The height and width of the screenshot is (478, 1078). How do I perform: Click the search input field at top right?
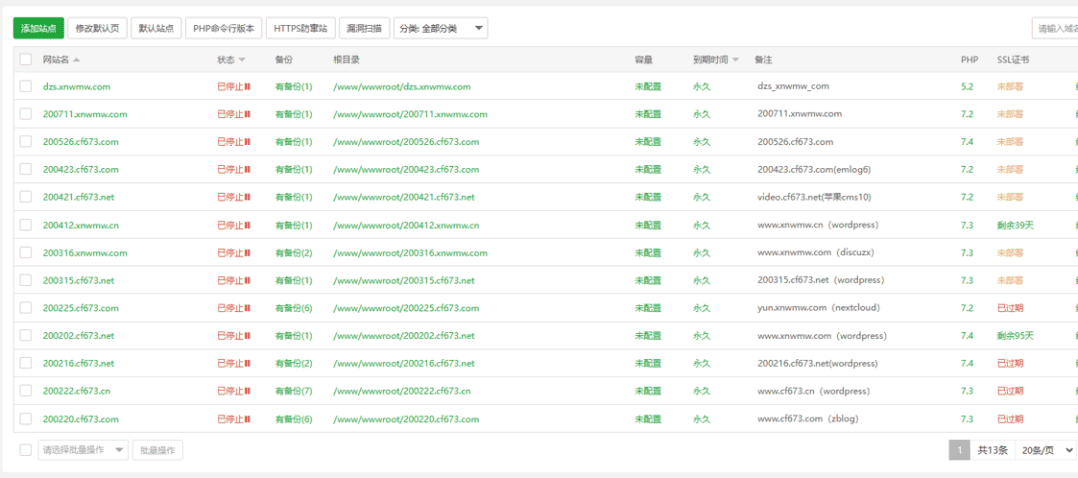click(x=1055, y=28)
